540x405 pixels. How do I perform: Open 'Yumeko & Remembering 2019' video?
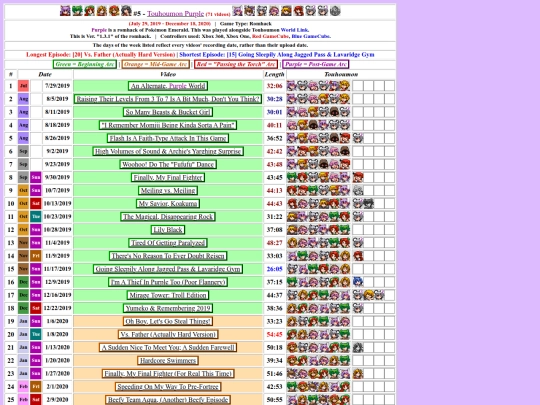(x=168, y=308)
